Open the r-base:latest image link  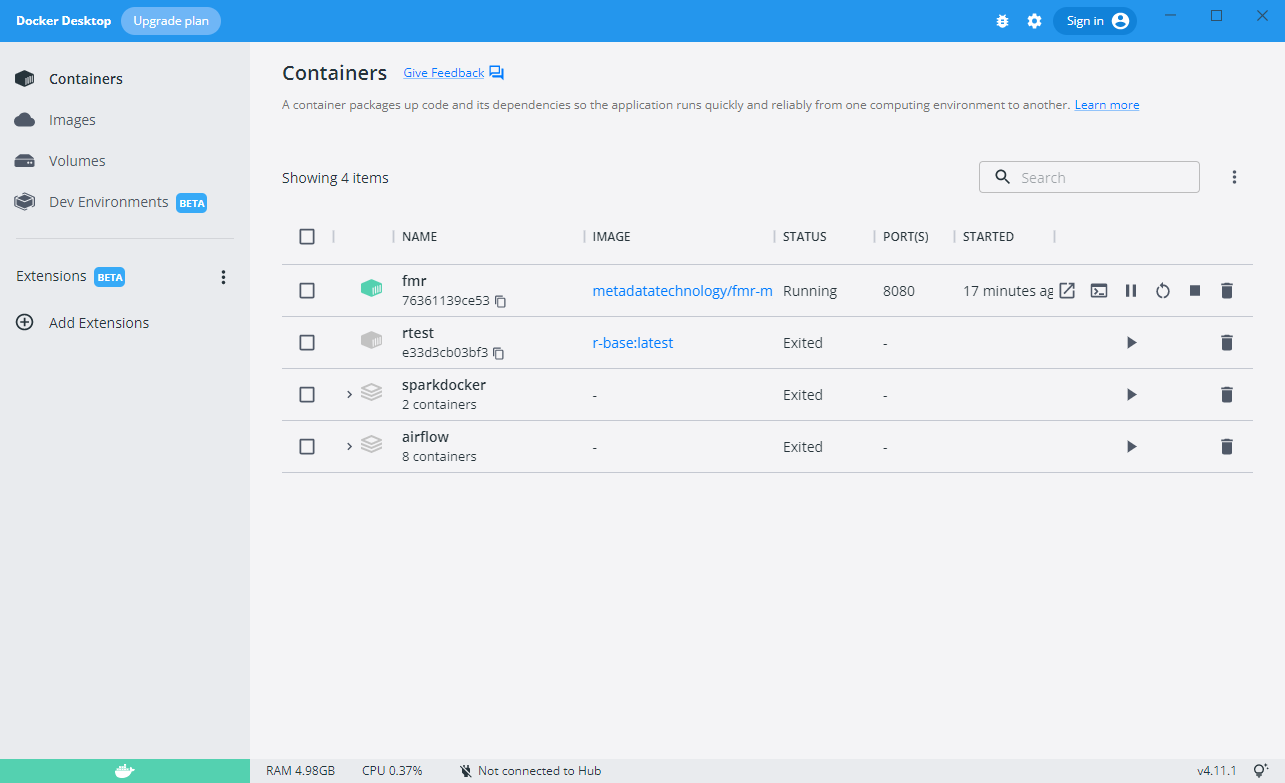(633, 343)
